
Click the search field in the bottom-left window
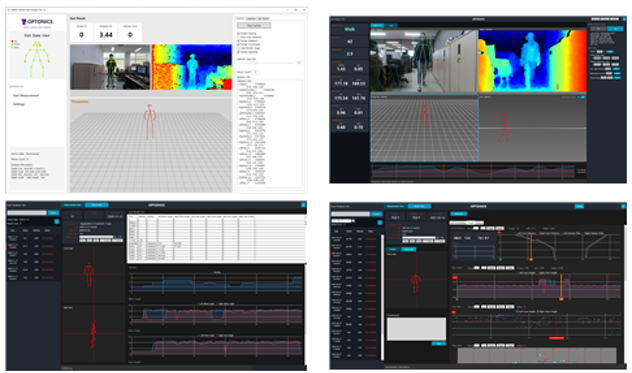pos(27,213)
